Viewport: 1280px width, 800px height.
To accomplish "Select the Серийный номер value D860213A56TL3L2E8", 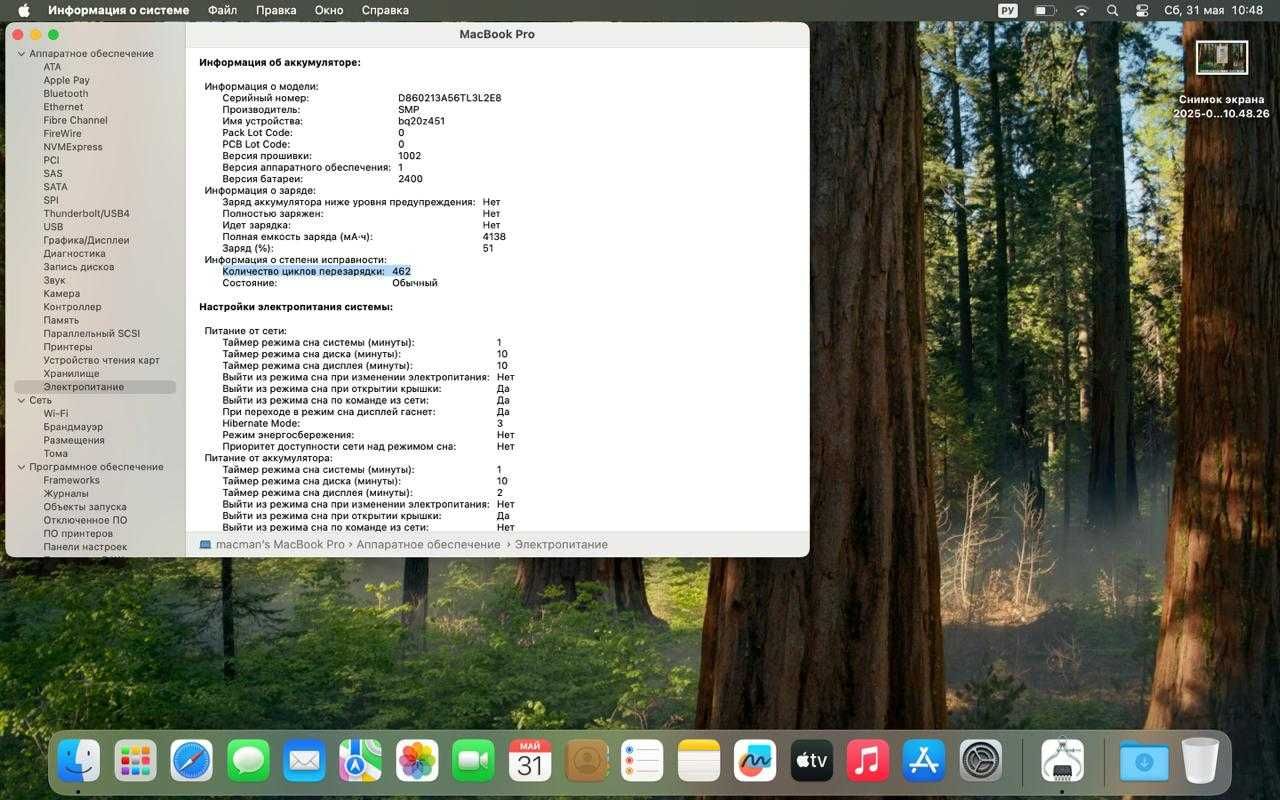I will (x=450, y=98).
